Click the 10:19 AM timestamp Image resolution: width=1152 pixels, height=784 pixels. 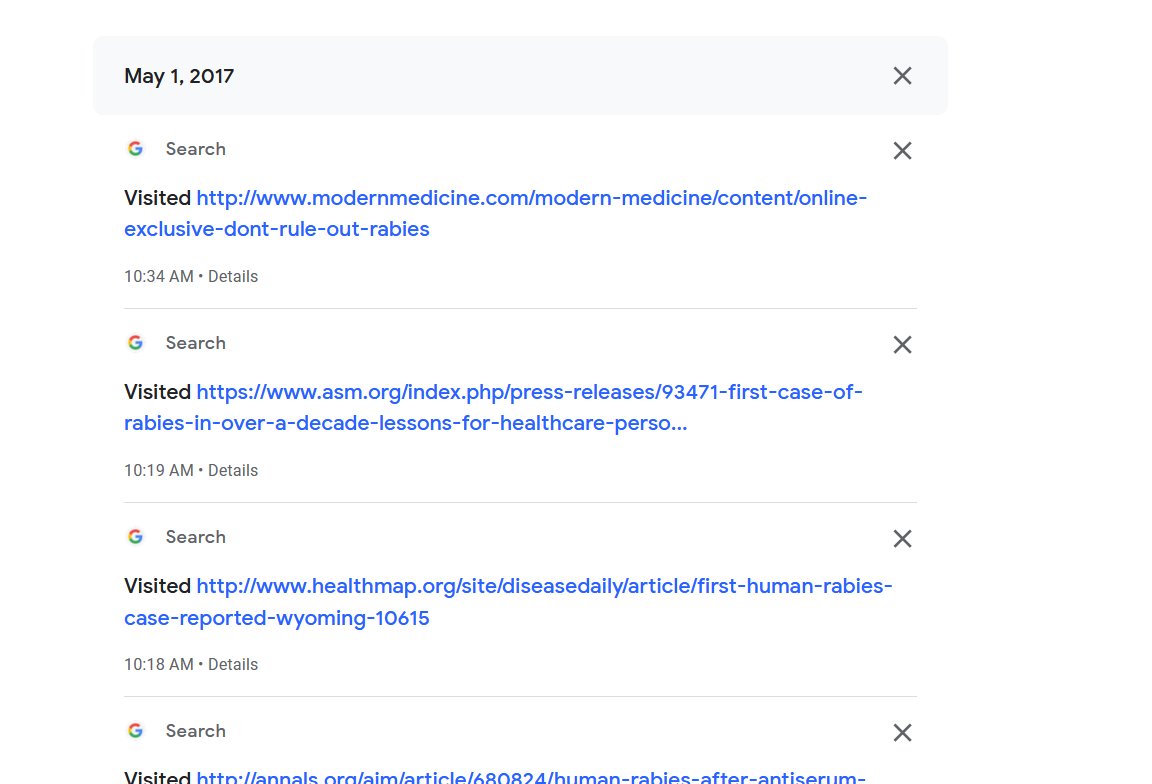pyautogui.click(x=159, y=470)
